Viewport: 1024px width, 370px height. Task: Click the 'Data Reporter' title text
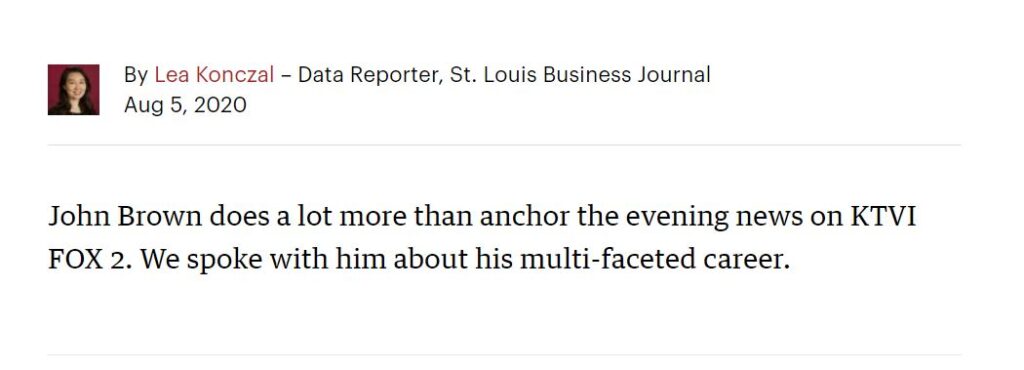pos(369,75)
